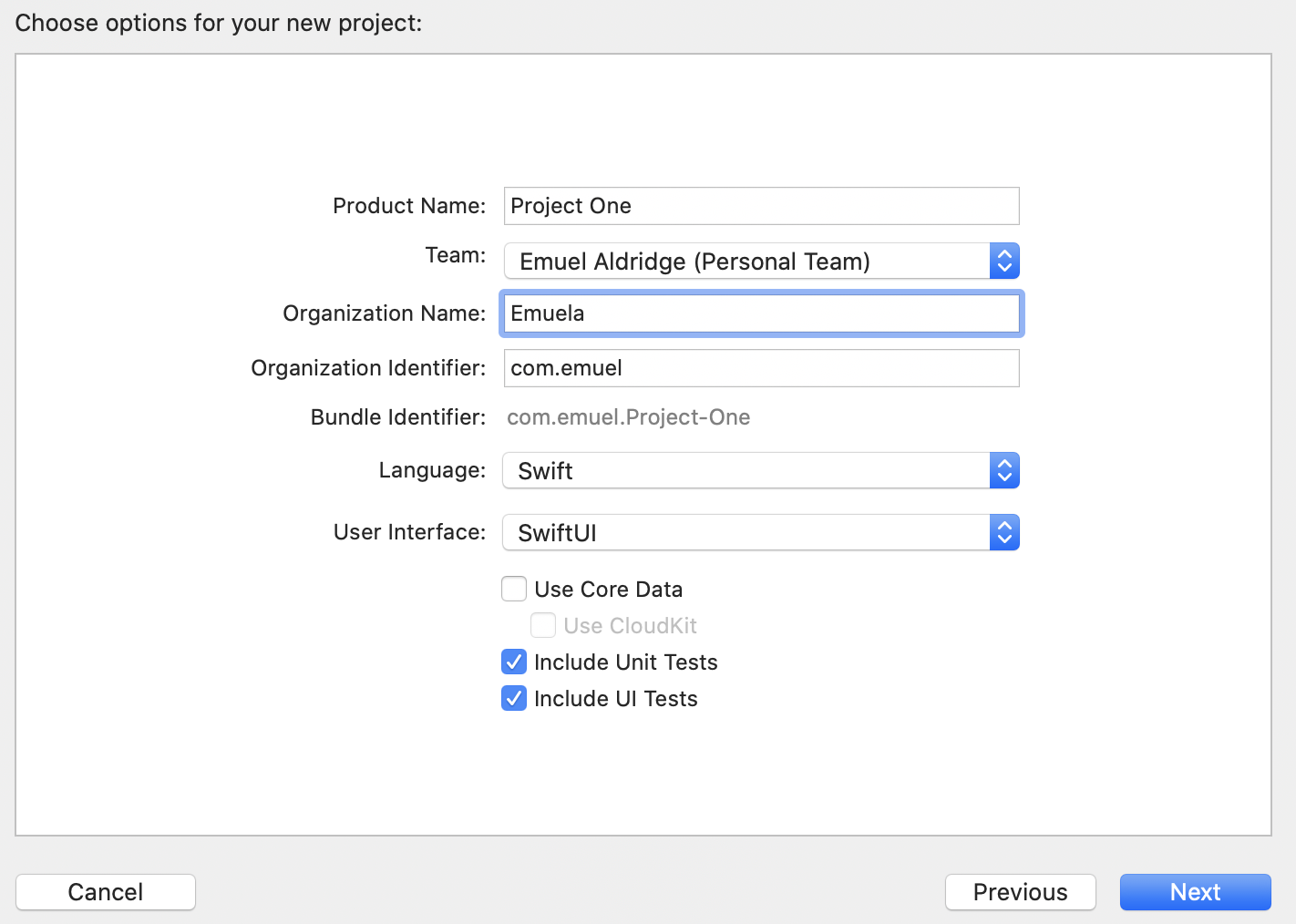1296x924 pixels.
Task: Disable the Include UI Tests option
Action: [x=514, y=699]
